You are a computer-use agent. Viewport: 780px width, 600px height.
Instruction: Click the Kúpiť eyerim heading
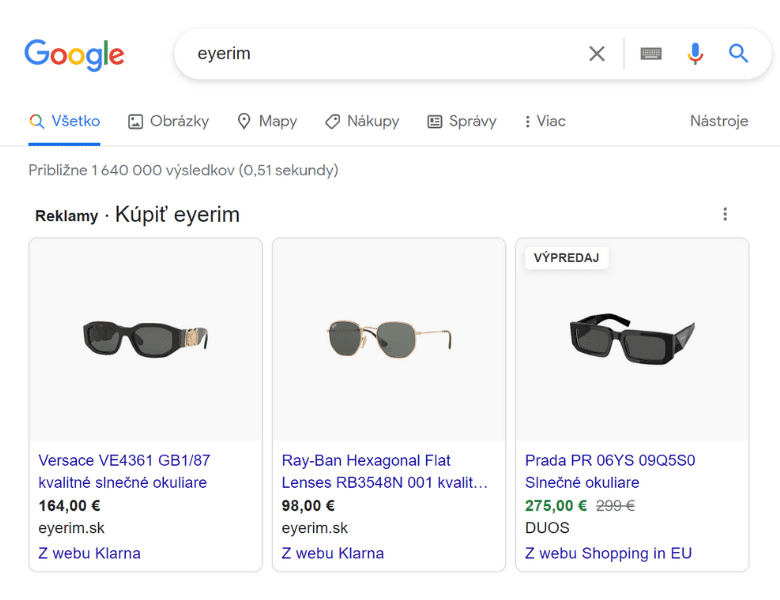pos(178,214)
